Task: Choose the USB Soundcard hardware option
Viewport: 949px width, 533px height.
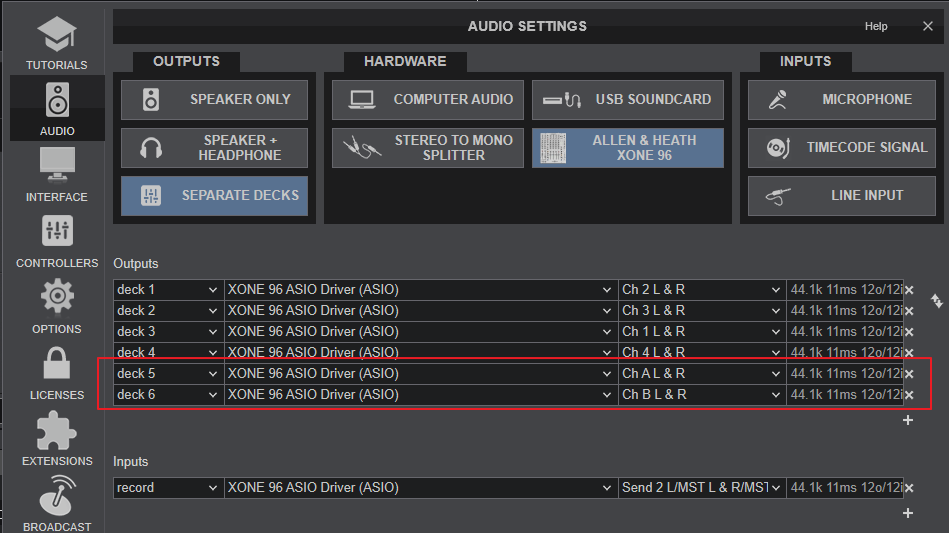Action: [x=627, y=100]
